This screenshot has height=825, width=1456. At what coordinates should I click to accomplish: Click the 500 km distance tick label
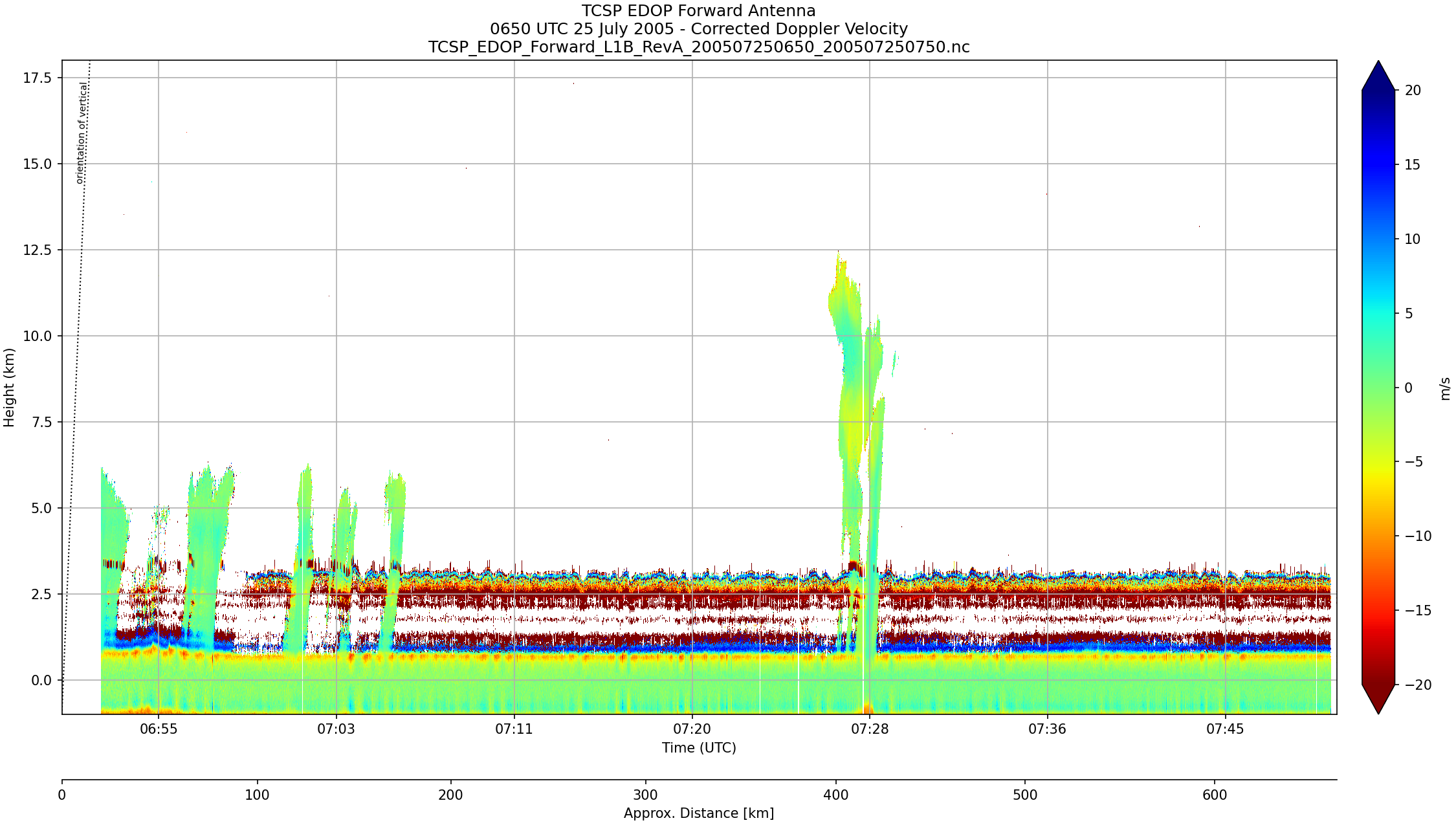1025,795
